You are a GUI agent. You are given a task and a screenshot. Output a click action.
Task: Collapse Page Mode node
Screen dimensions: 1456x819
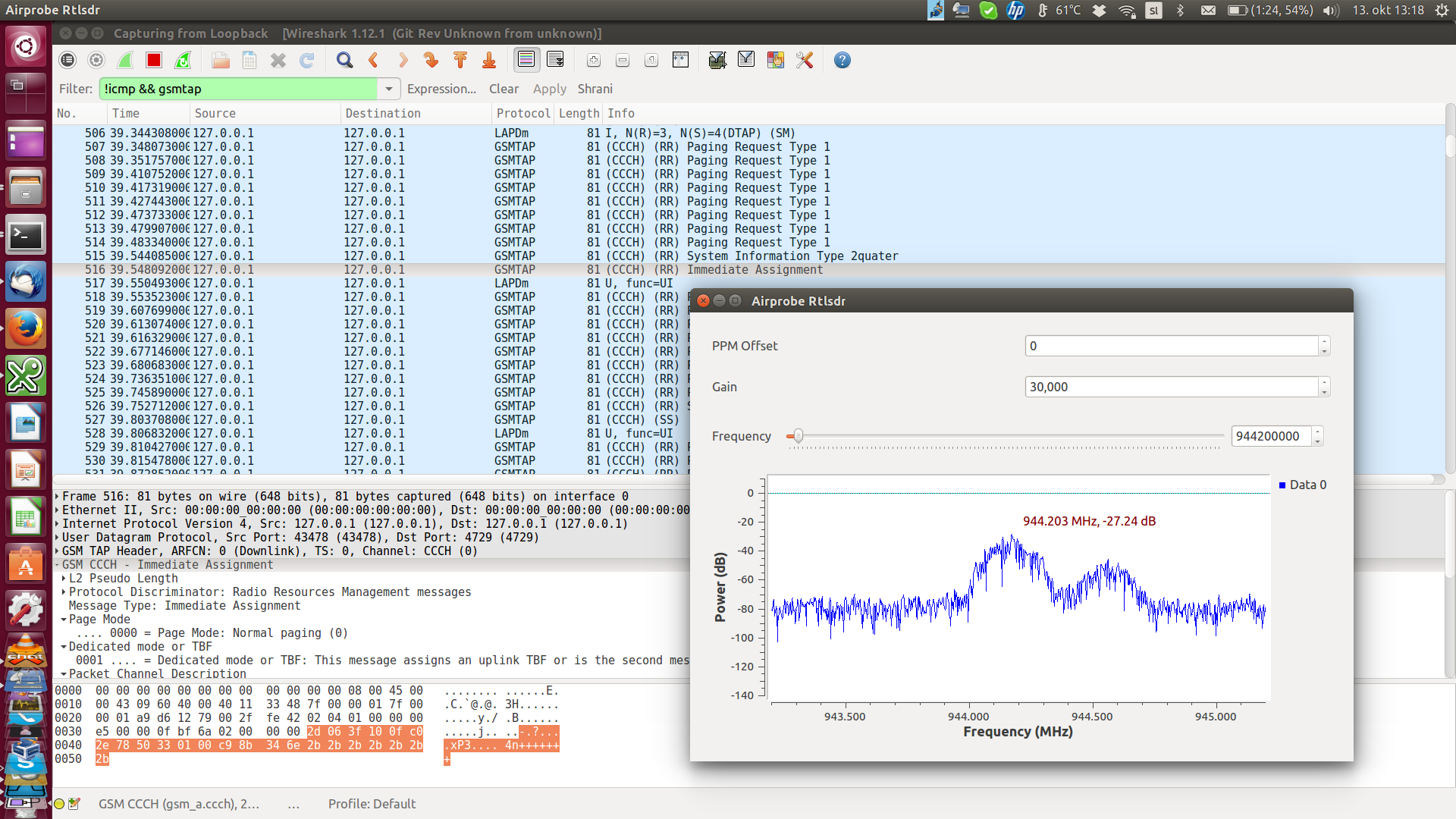click(64, 620)
